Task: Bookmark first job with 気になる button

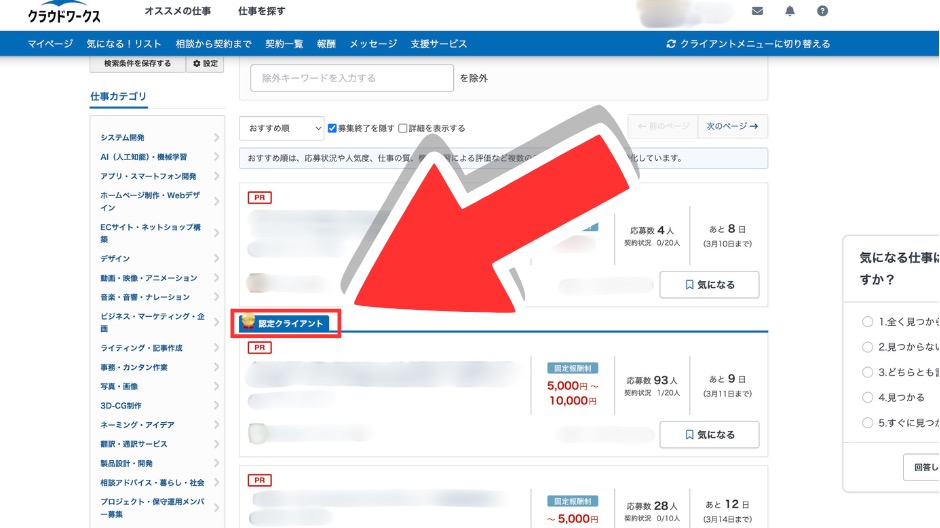Action: coord(709,285)
